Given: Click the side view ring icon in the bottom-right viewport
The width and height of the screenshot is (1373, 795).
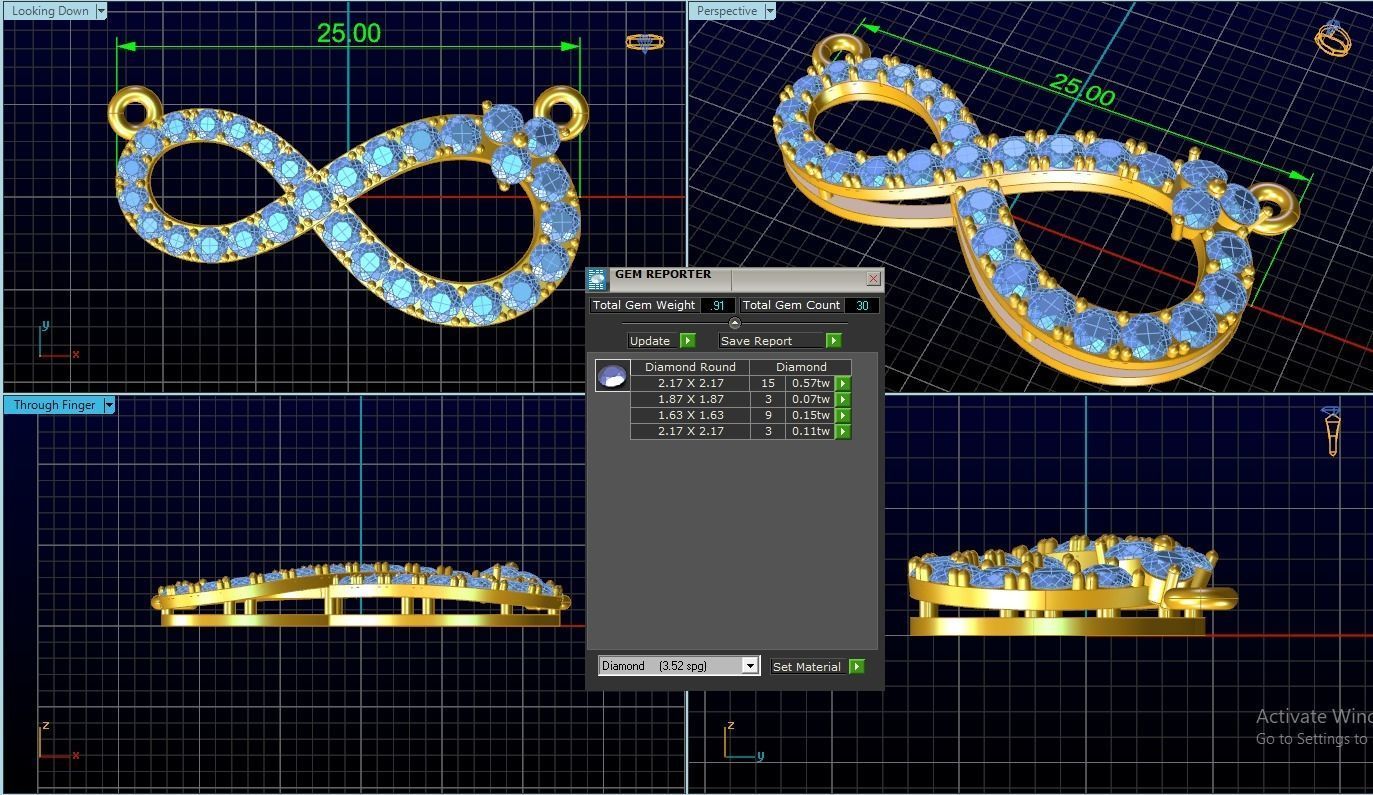Looking at the screenshot, I should tap(1333, 431).
